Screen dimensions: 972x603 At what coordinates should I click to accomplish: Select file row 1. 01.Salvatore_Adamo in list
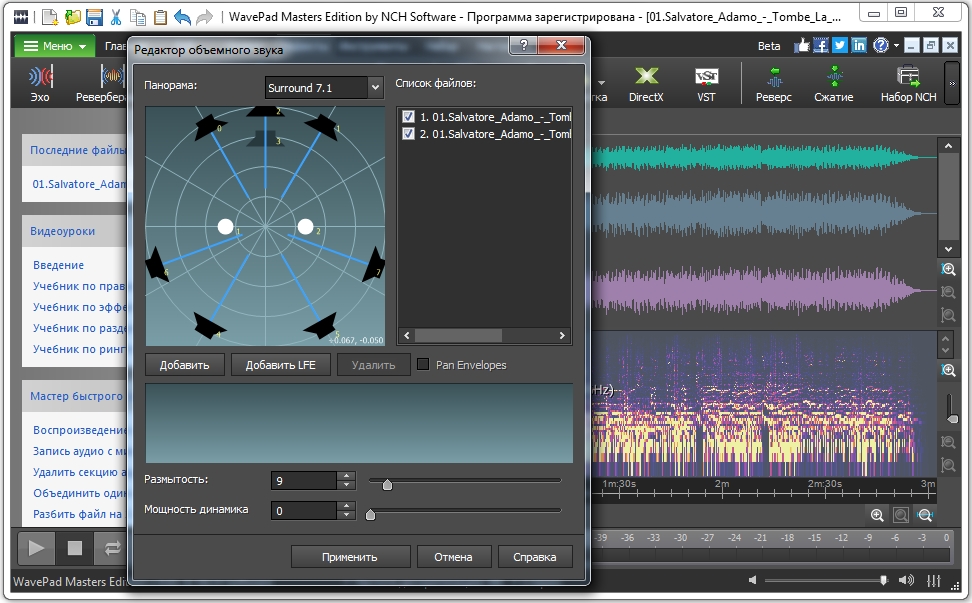tap(487, 117)
